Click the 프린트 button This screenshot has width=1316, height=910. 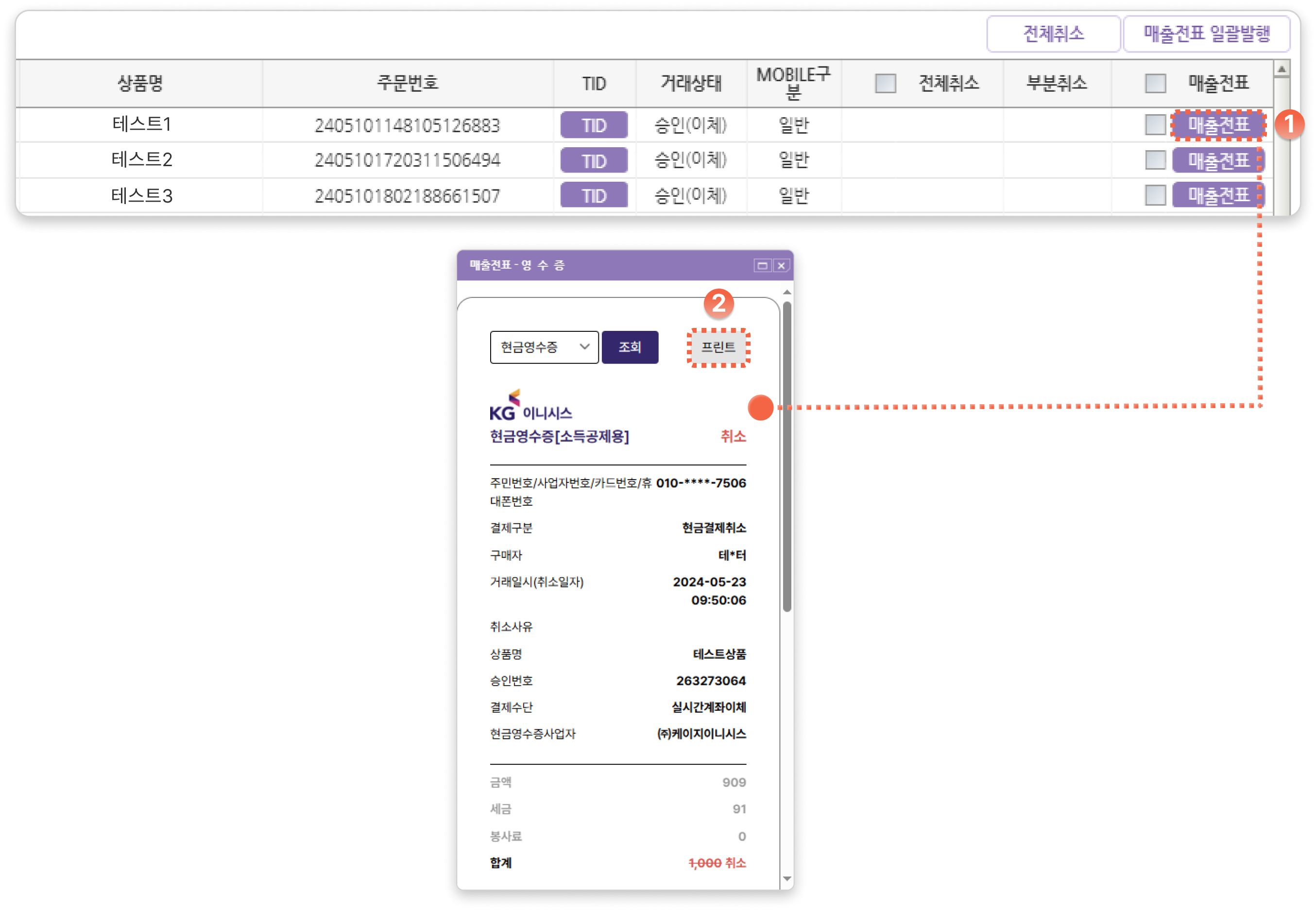pyautogui.click(x=718, y=347)
